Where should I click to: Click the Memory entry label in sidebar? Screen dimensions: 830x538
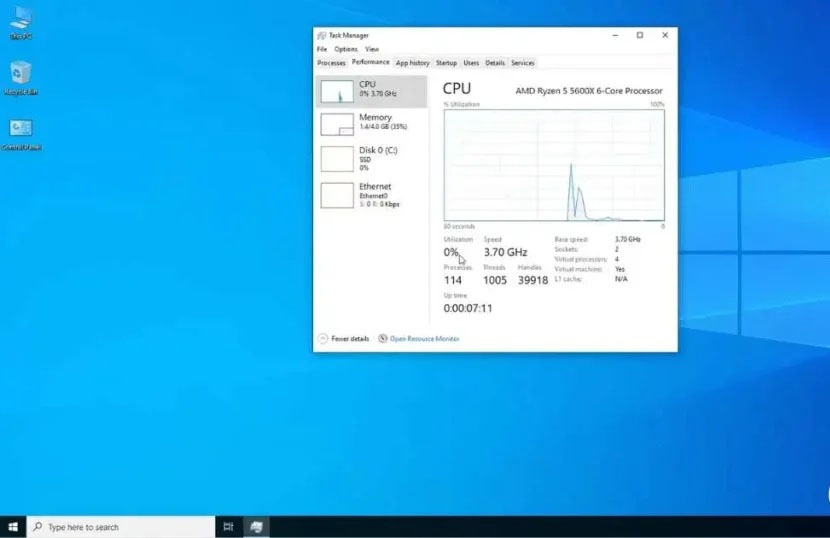pos(375,117)
